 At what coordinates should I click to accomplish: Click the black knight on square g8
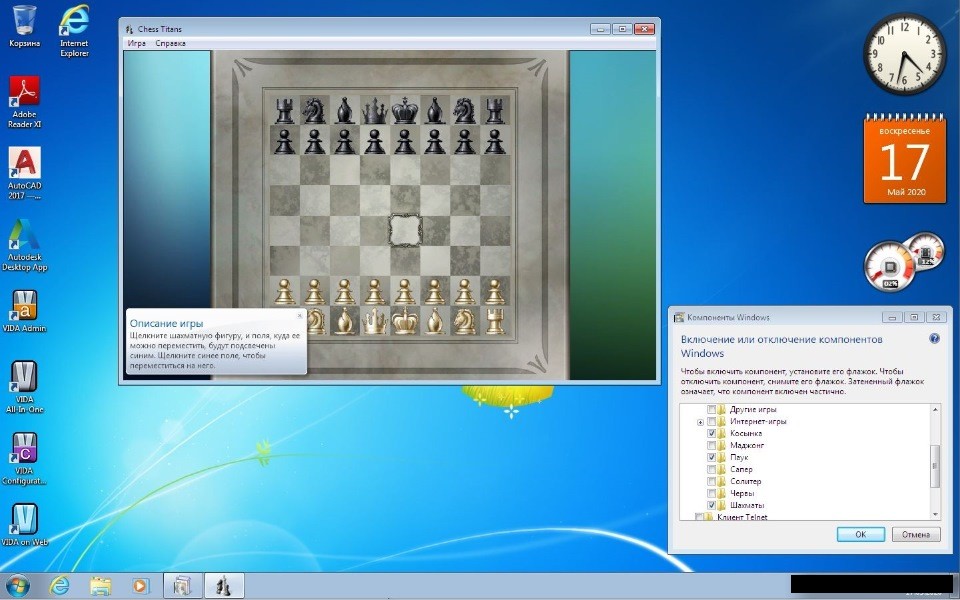tap(465, 111)
